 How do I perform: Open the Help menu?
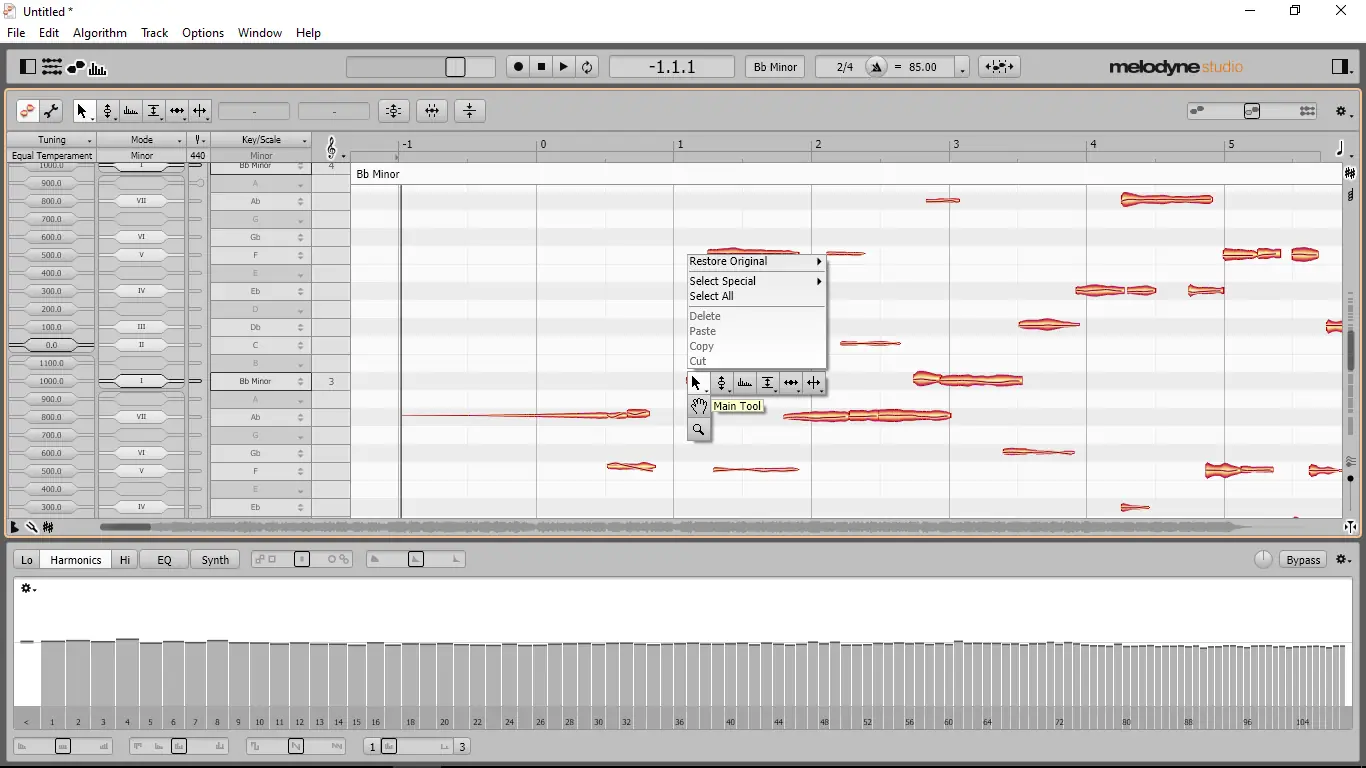(x=308, y=33)
